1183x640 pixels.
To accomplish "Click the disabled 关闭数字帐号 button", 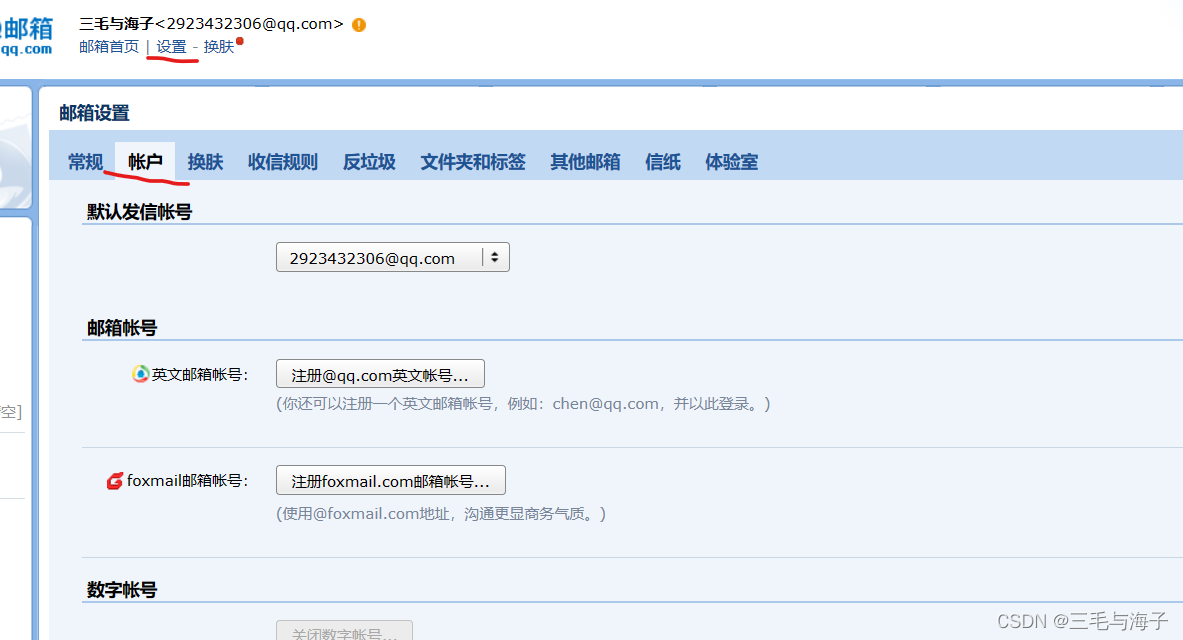I will click(x=344, y=632).
